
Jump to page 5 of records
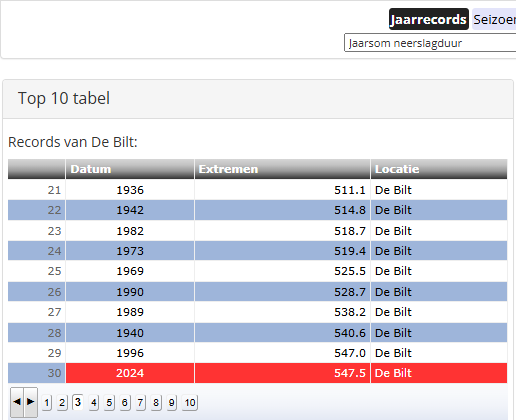click(x=109, y=403)
